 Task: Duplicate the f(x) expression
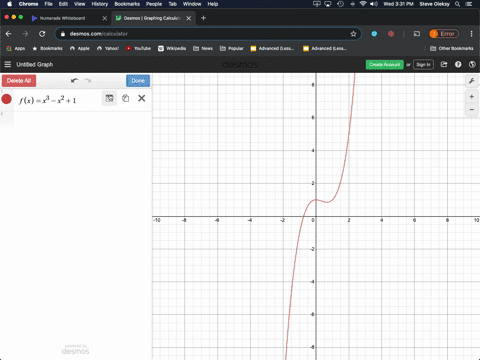coord(125,98)
